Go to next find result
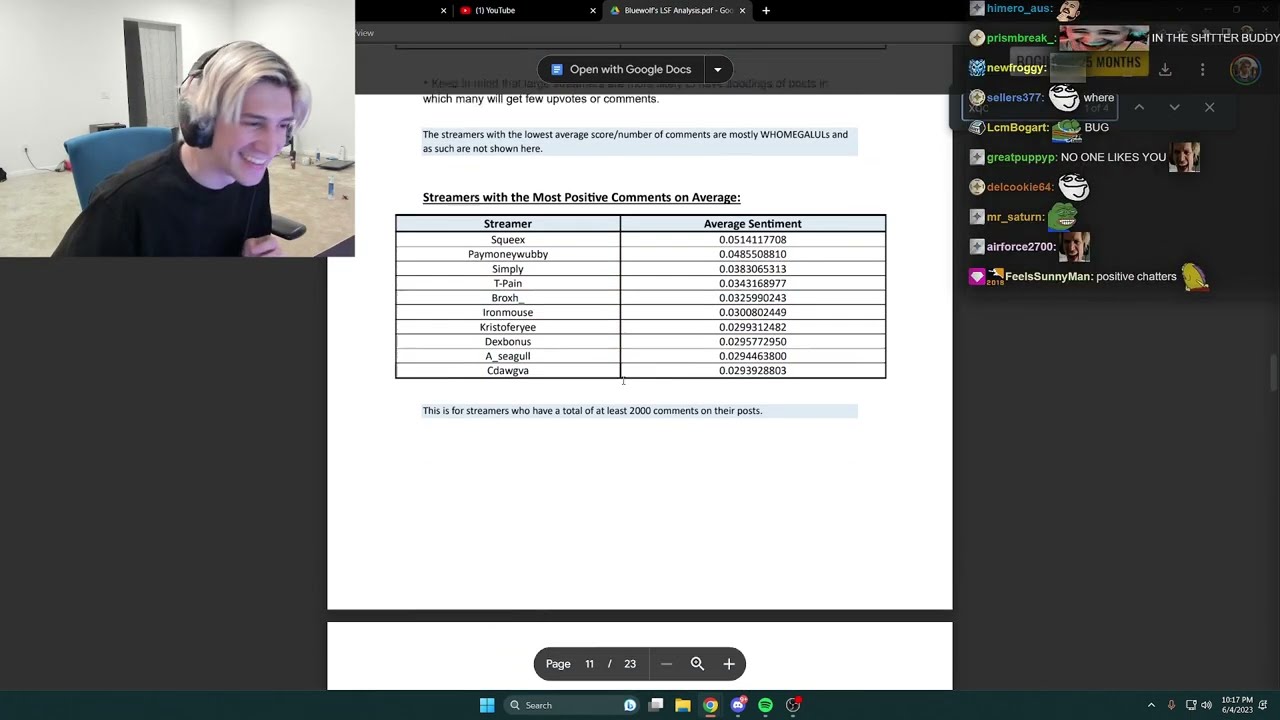Screen dimensions: 1280x720 pos(1174,107)
